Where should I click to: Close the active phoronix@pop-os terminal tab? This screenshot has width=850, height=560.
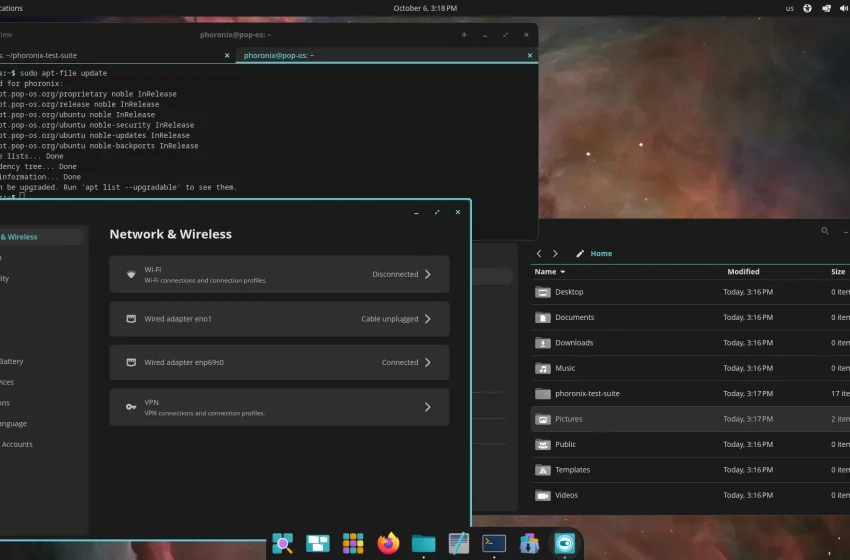(x=530, y=55)
